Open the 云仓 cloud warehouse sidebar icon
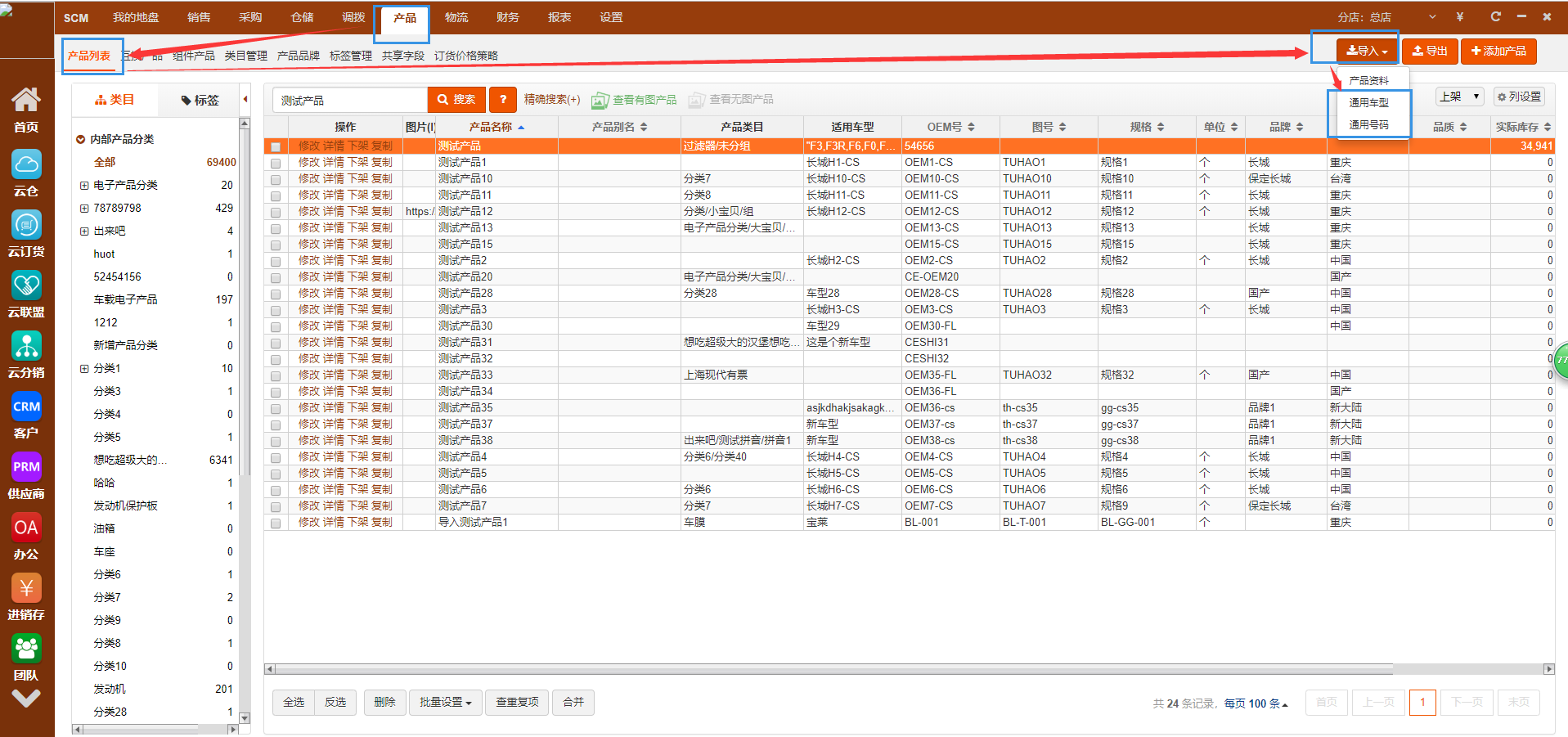 (x=26, y=166)
